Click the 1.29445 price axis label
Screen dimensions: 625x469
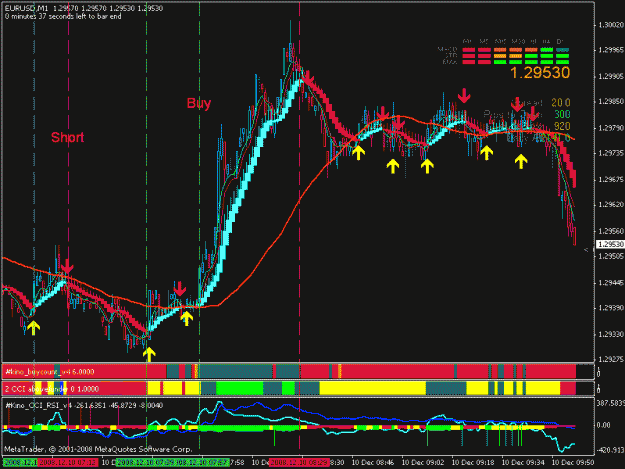coord(610,283)
